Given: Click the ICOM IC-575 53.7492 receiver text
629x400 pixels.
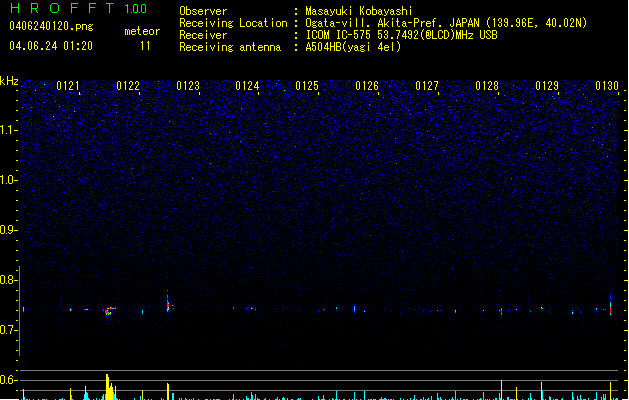Looking at the screenshot, I should 402,35.
